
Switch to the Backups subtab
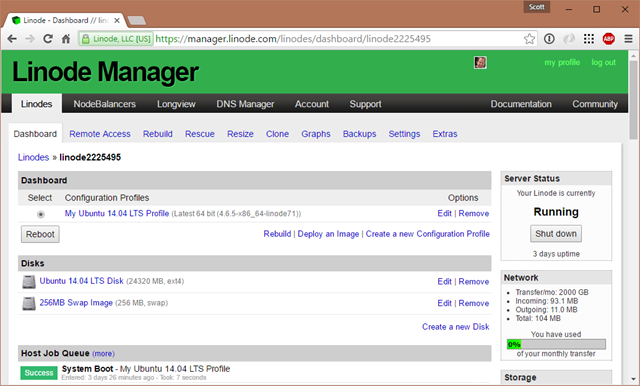click(360, 134)
